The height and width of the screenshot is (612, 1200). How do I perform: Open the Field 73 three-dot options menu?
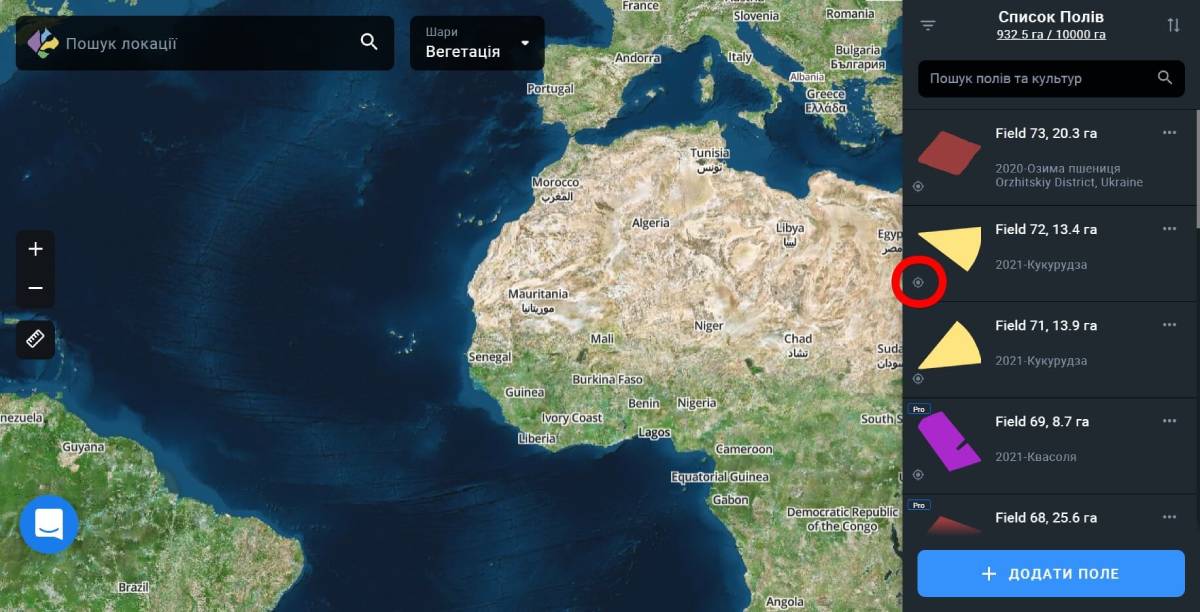click(x=1169, y=132)
